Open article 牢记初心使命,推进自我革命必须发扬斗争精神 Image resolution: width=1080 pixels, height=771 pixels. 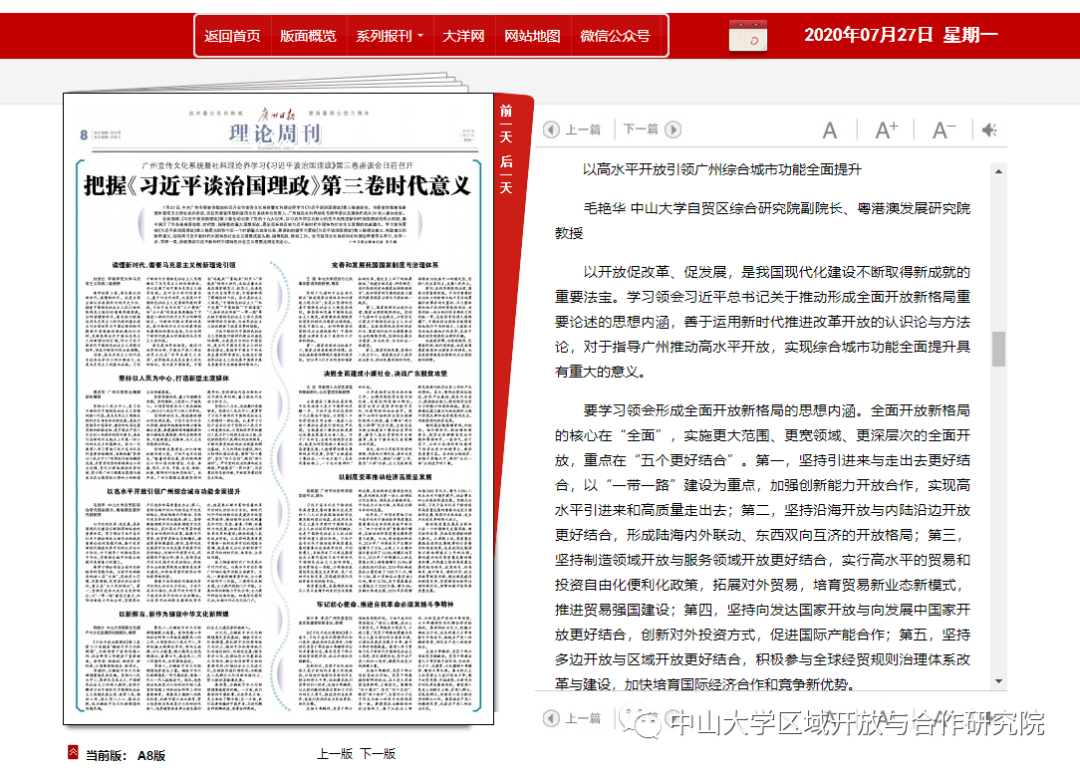tap(385, 604)
